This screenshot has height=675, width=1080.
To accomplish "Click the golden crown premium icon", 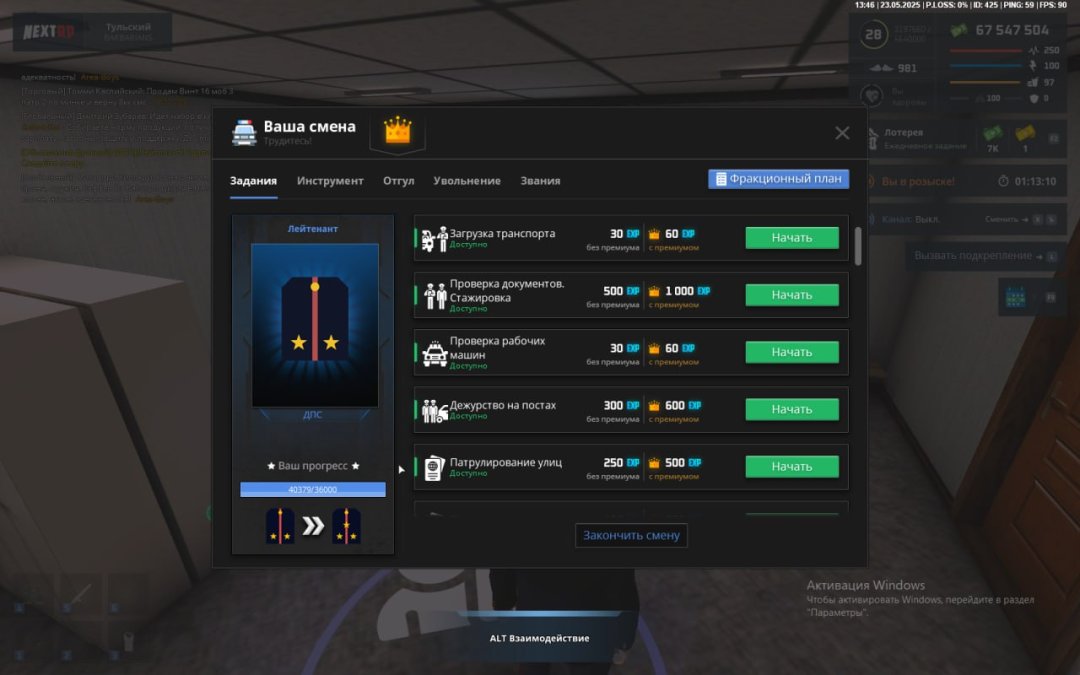I will (397, 130).
